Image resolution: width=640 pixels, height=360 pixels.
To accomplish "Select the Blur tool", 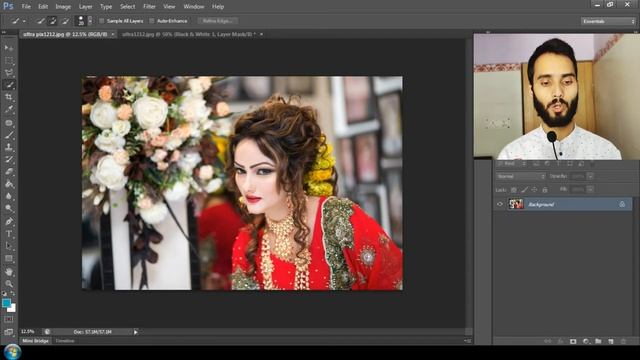I will click(x=9, y=196).
